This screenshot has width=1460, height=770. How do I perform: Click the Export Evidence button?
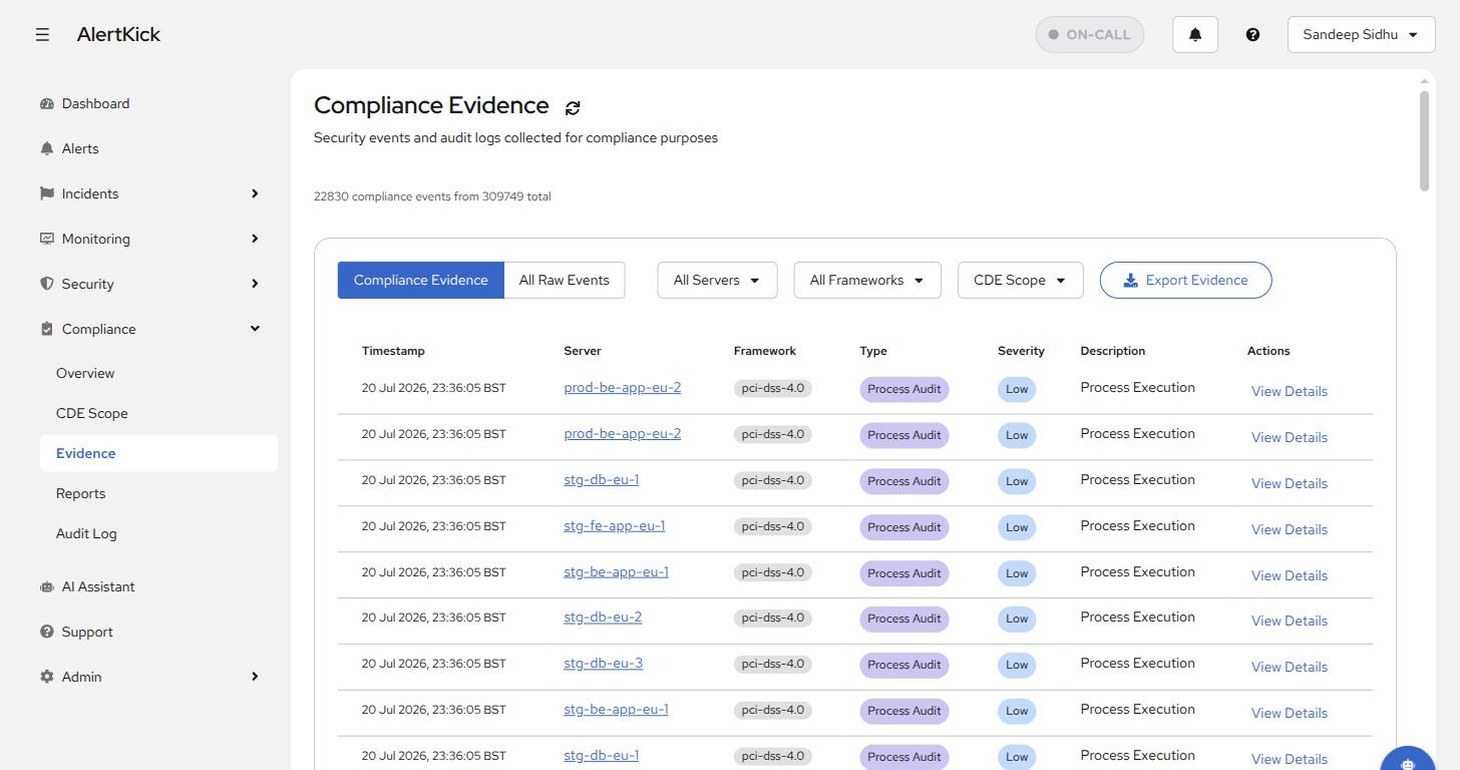1186,280
